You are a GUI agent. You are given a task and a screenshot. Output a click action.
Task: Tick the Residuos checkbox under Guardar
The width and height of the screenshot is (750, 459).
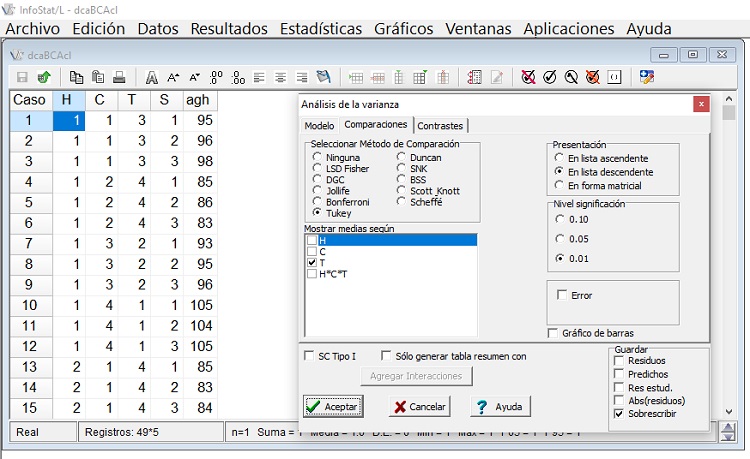click(619, 361)
